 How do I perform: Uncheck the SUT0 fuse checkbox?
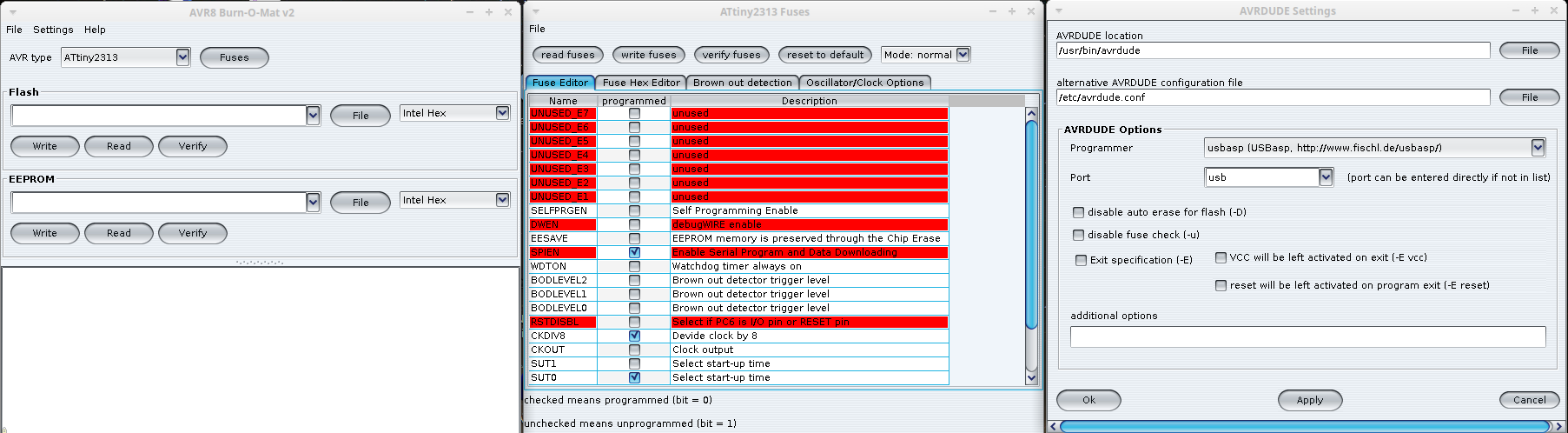tap(634, 377)
